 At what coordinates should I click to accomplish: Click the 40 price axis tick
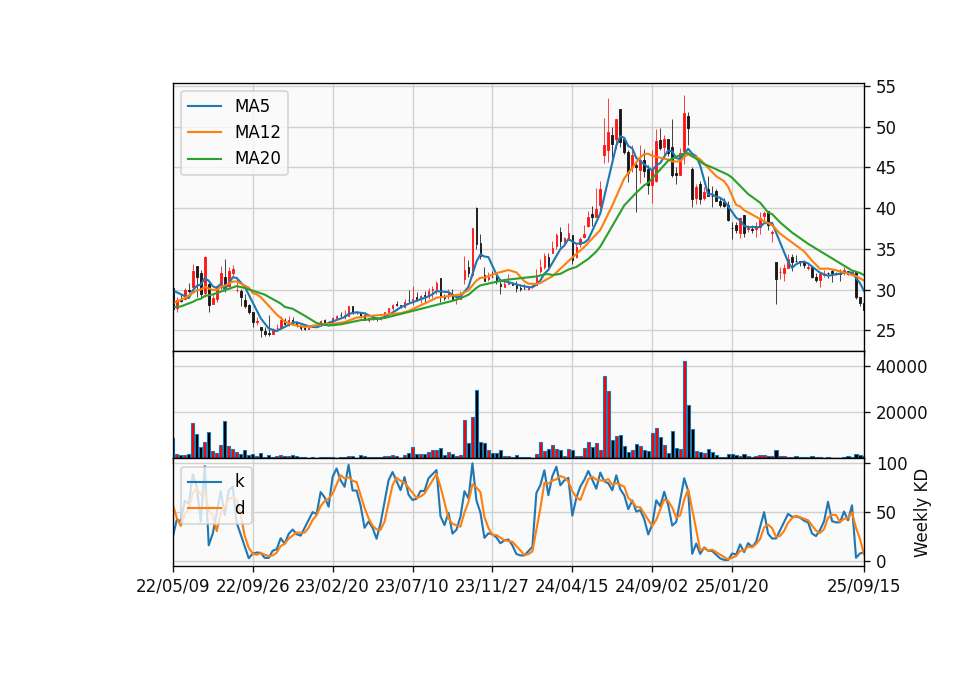click(x=885, y=209)
